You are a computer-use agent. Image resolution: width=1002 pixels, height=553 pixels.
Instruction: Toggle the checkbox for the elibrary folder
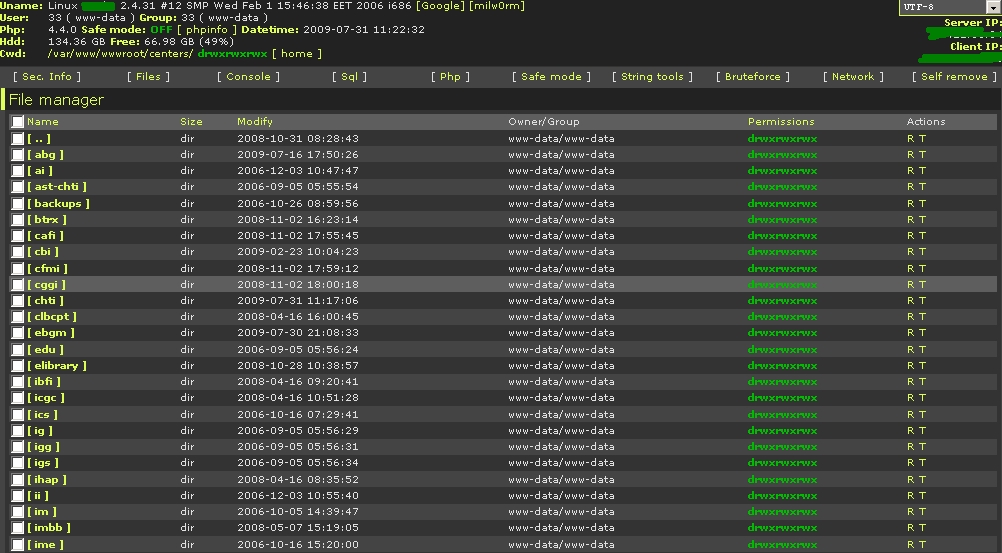[x=18, y=366]
